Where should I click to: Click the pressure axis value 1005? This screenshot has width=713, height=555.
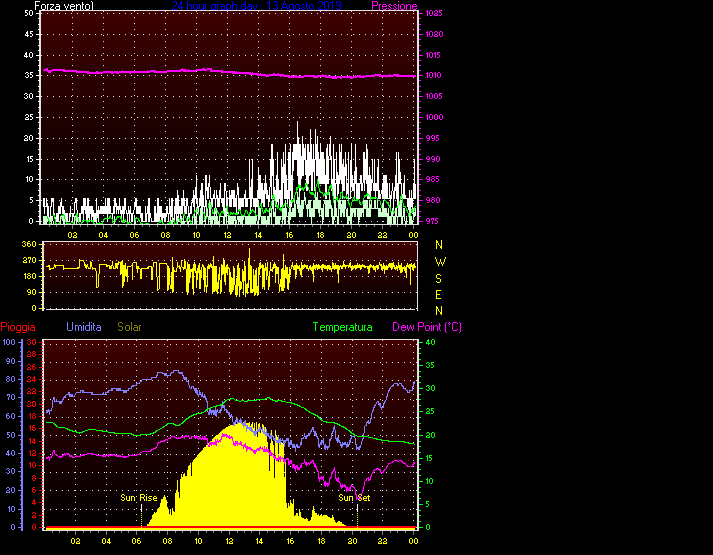click(434, 96)
